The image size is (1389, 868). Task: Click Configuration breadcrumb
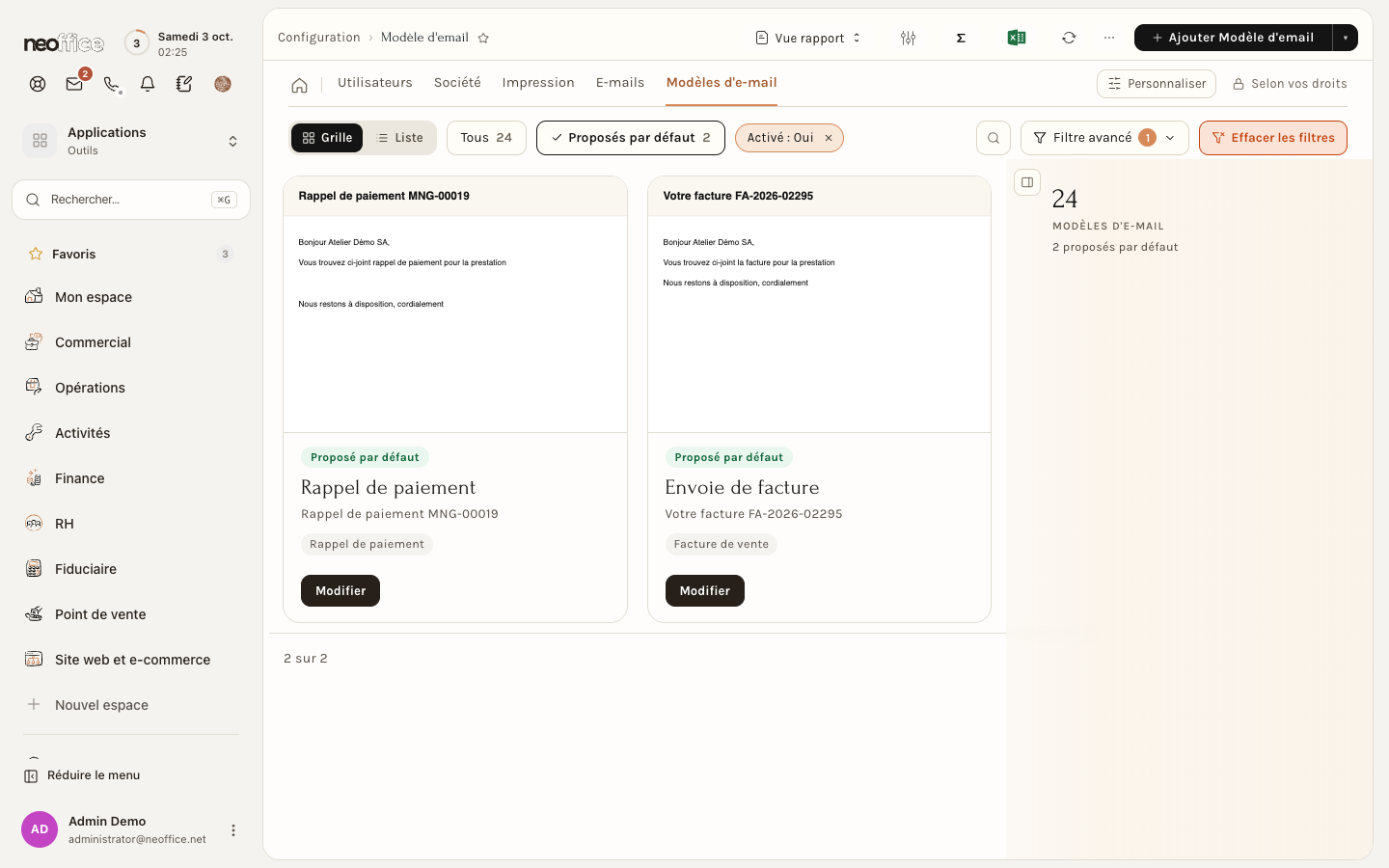319,38
